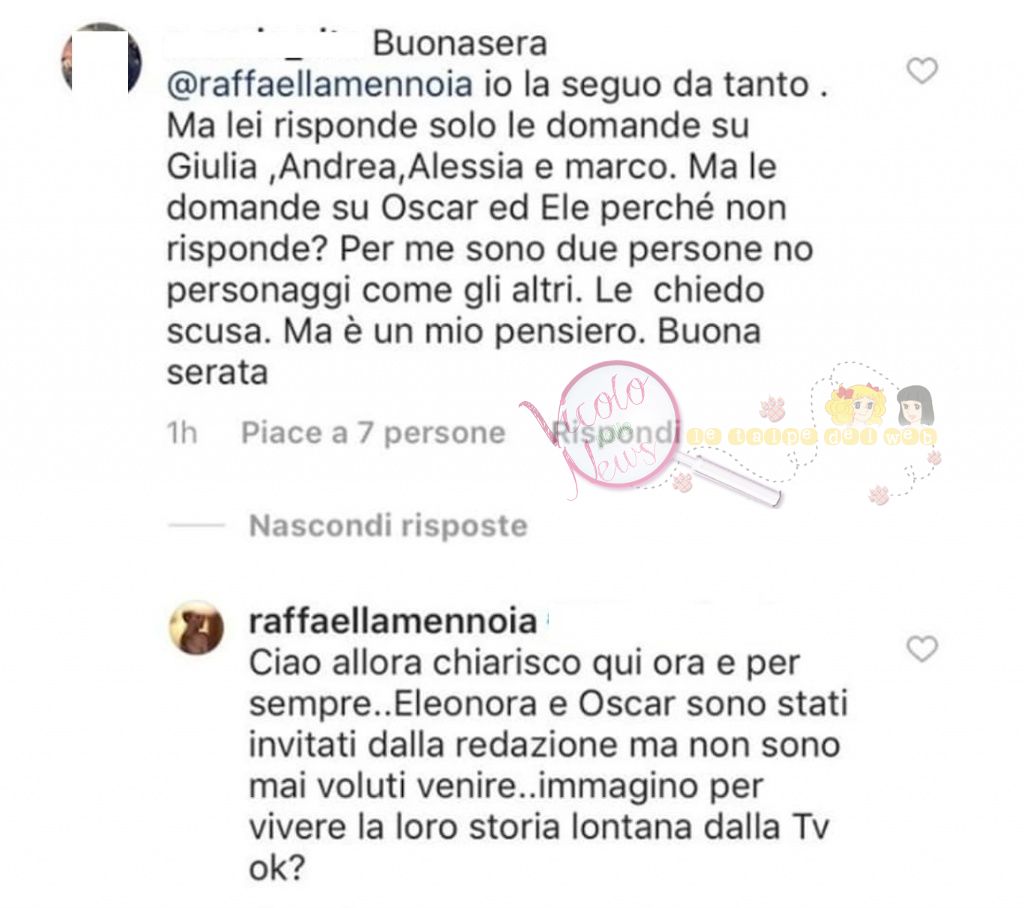This screenshot has width=1024, height=908.
Task: Like raffaellamennoia's reply with heart icon
Action: click(x=922, y=649)
